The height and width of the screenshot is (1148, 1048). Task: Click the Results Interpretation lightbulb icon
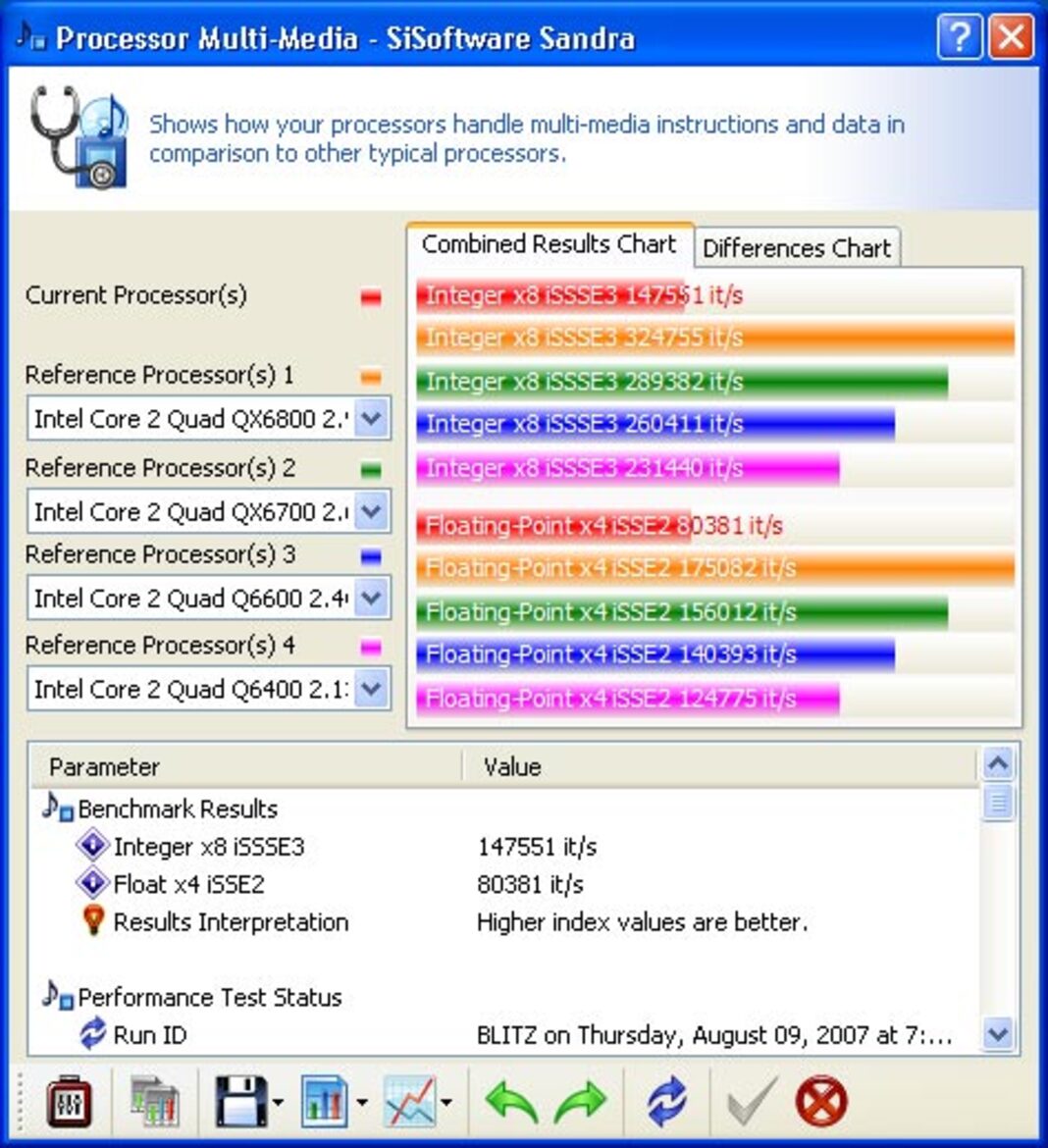click(93, 920)
